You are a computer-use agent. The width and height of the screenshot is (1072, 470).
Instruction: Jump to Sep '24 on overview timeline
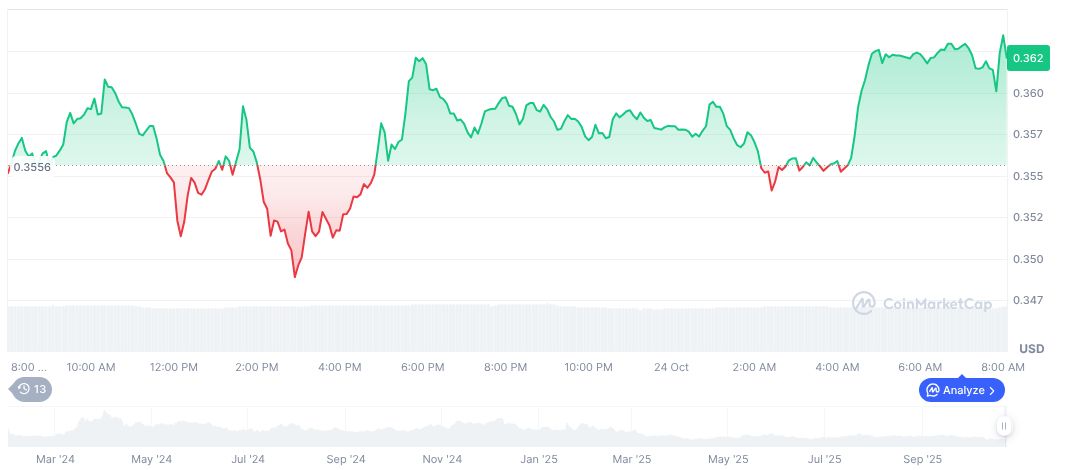tap(345, 459)
